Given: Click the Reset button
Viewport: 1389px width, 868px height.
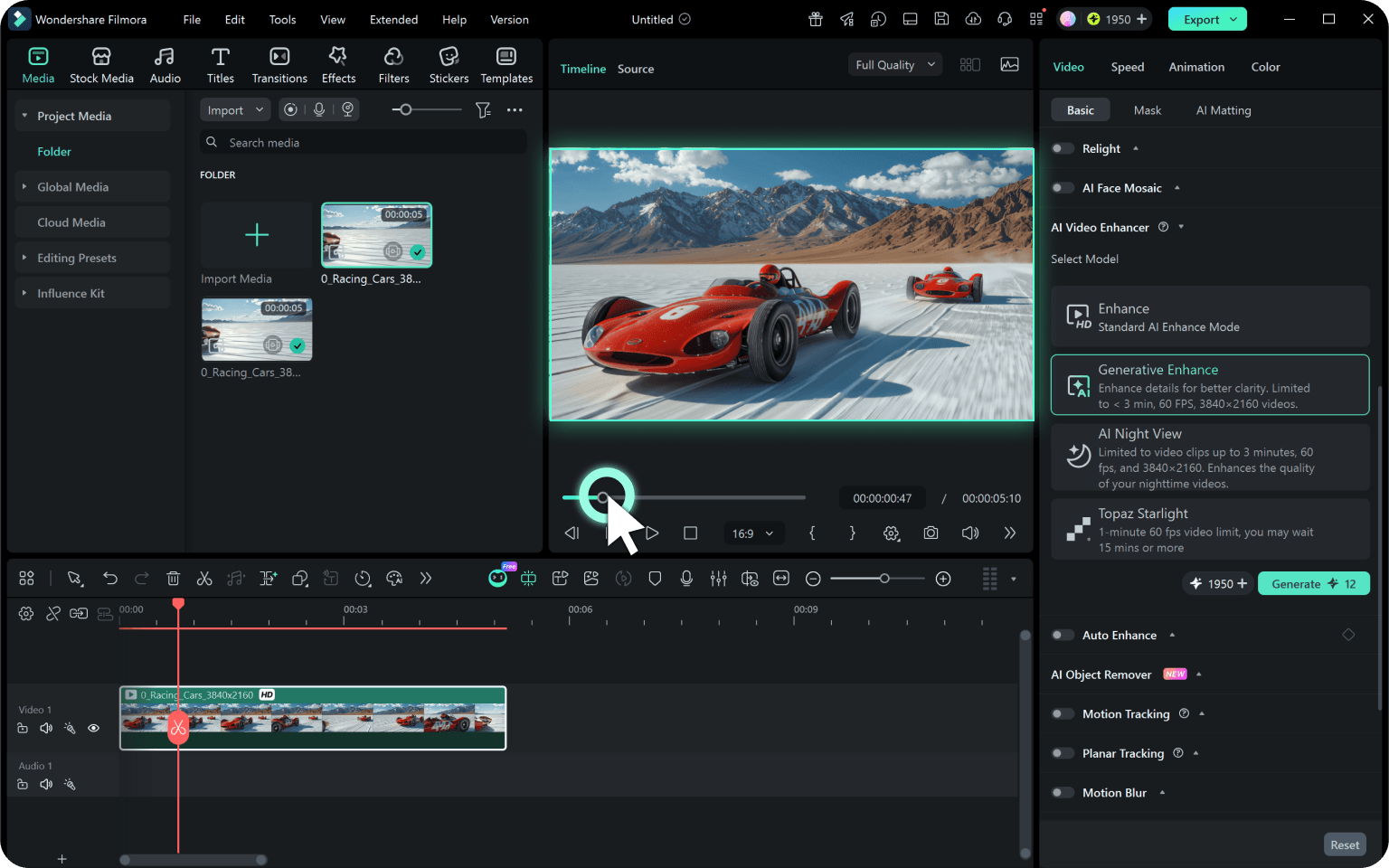Looking at the screenshot, I should [x=1345, y=844].
